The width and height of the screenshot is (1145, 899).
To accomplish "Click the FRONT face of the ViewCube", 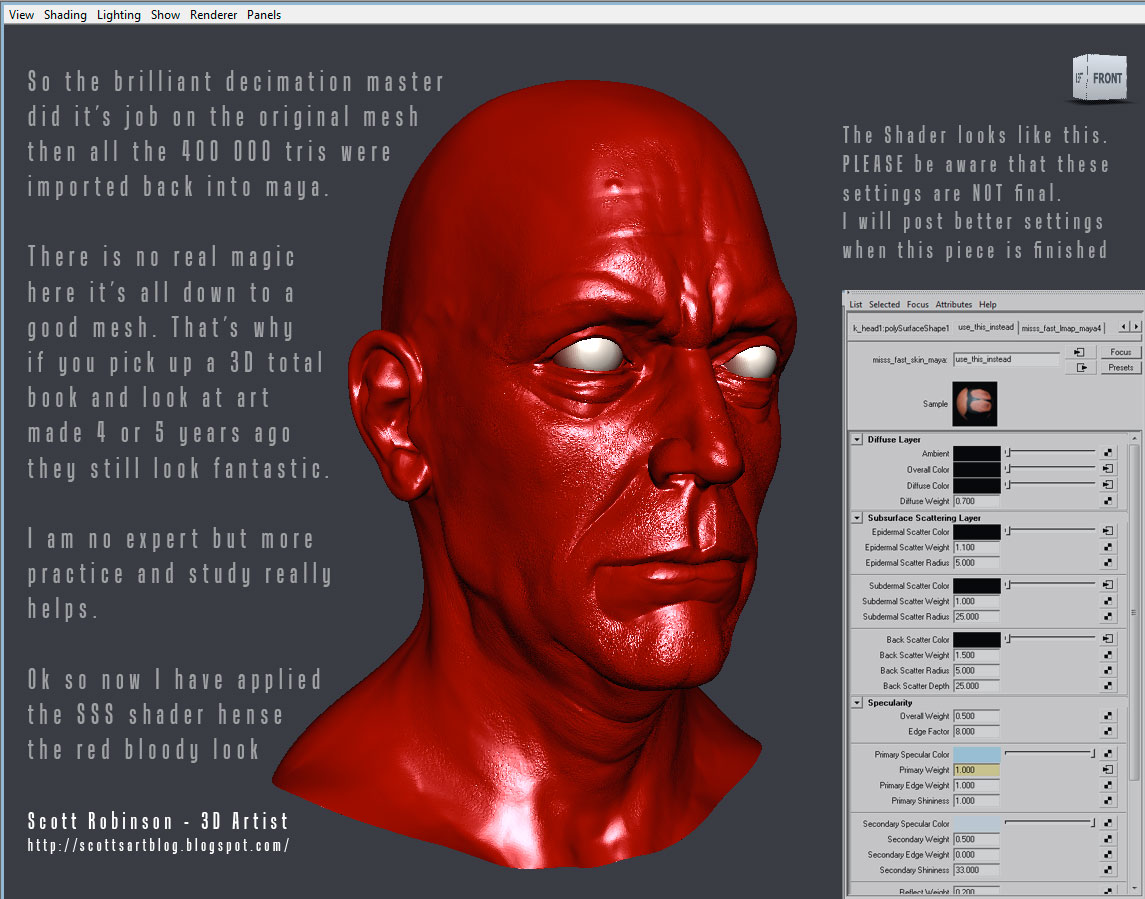I will [x=1106, y=78].
